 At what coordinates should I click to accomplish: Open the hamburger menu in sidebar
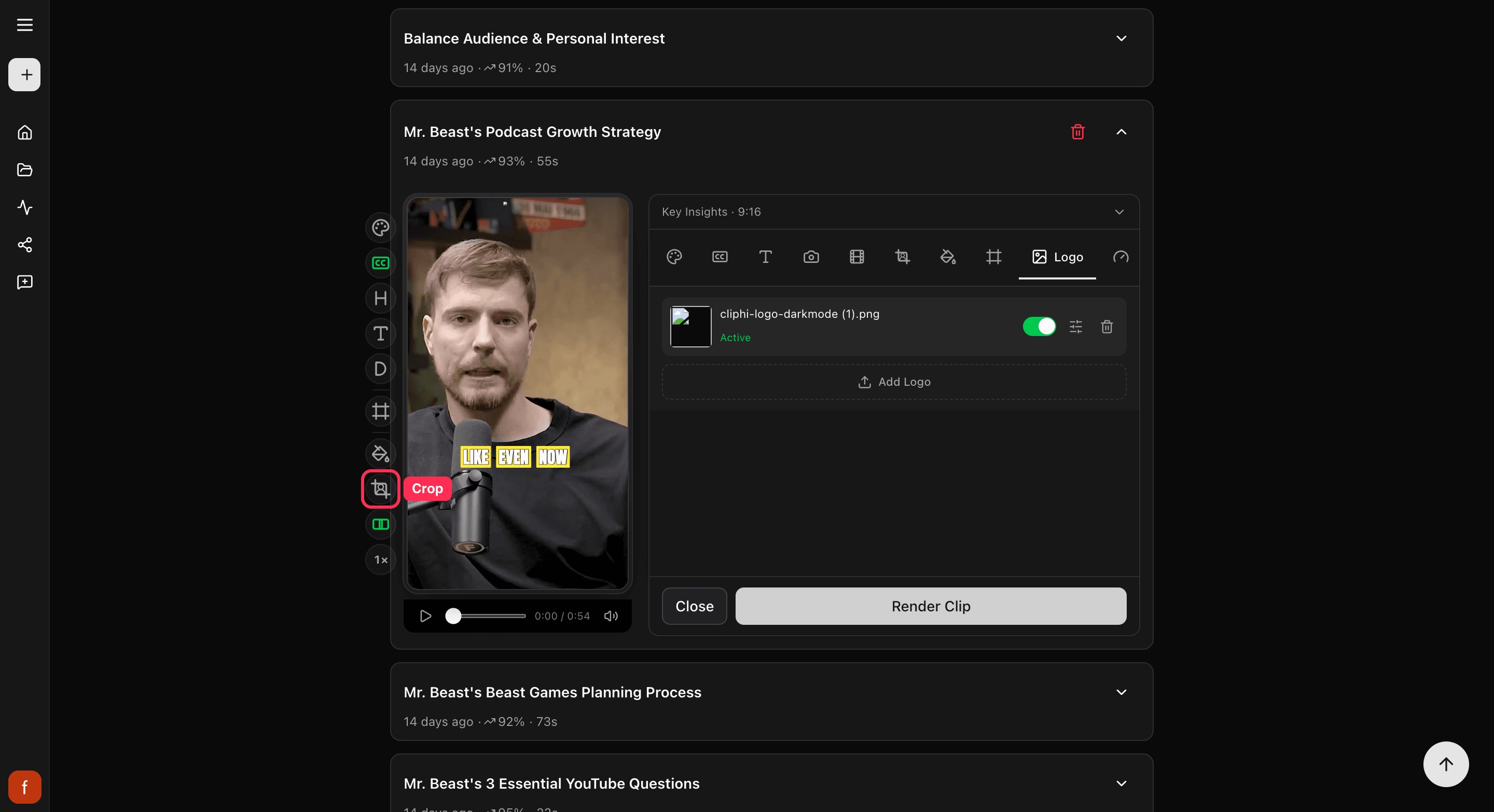[24, 25]
